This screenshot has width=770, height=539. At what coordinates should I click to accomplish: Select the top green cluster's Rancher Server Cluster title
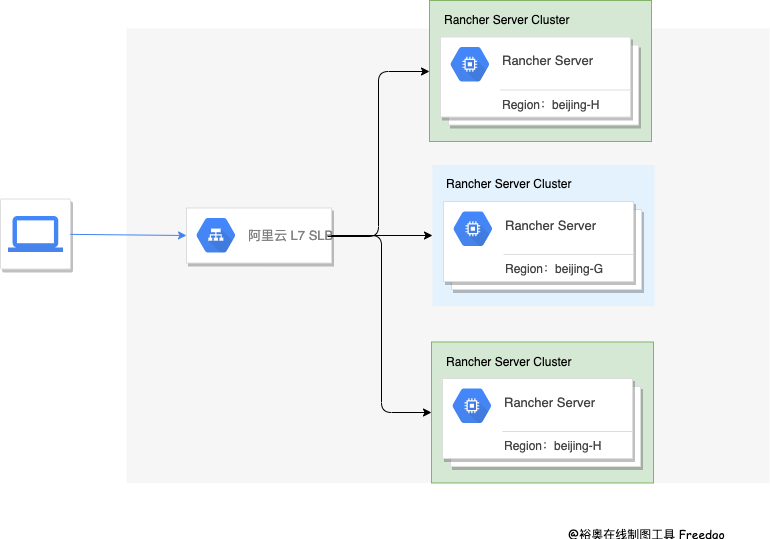506,20
